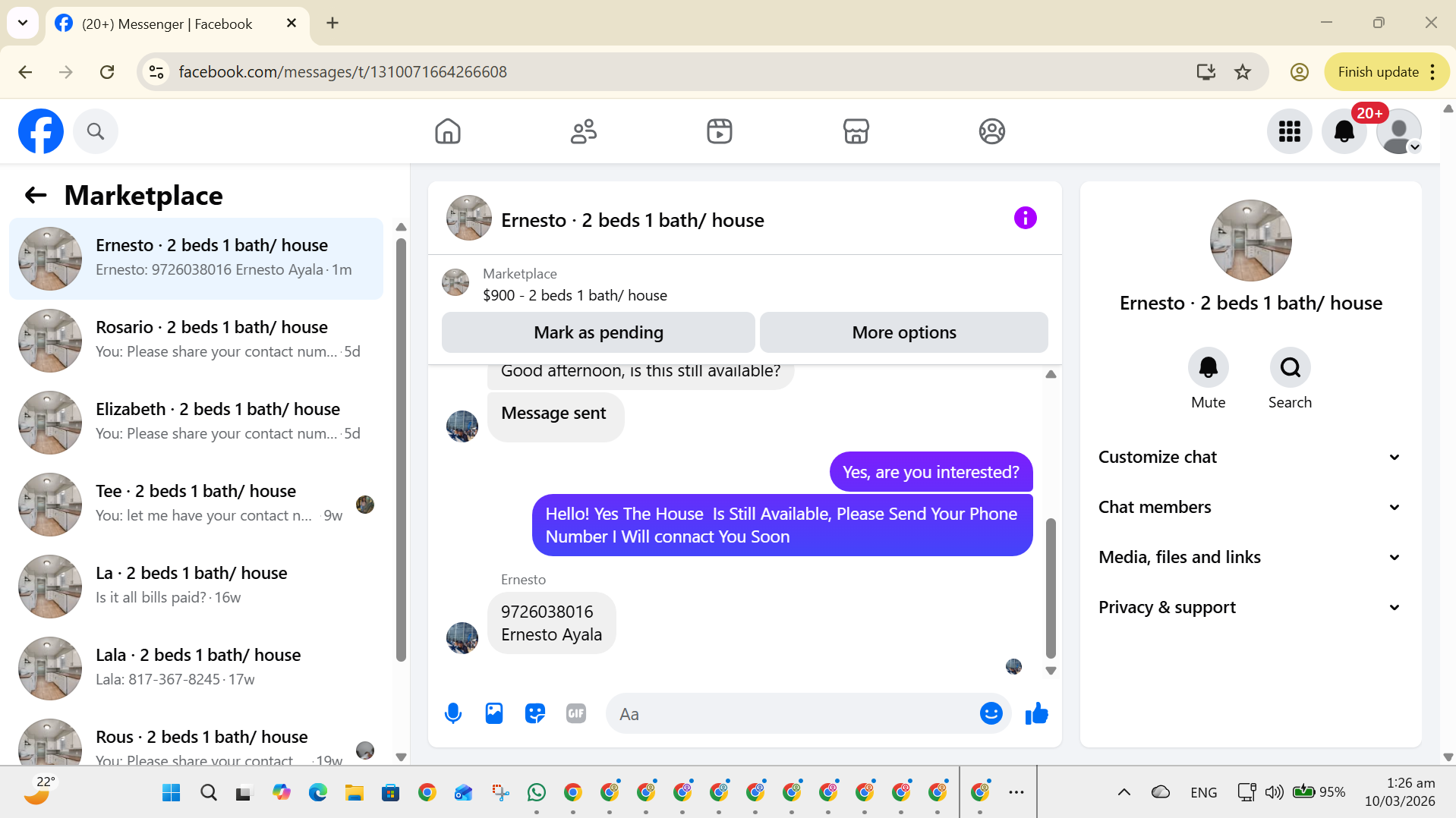Screen dimensions: 1456x818
Task: Open WhatsApp from the taskbar
Action: (536, 792)
